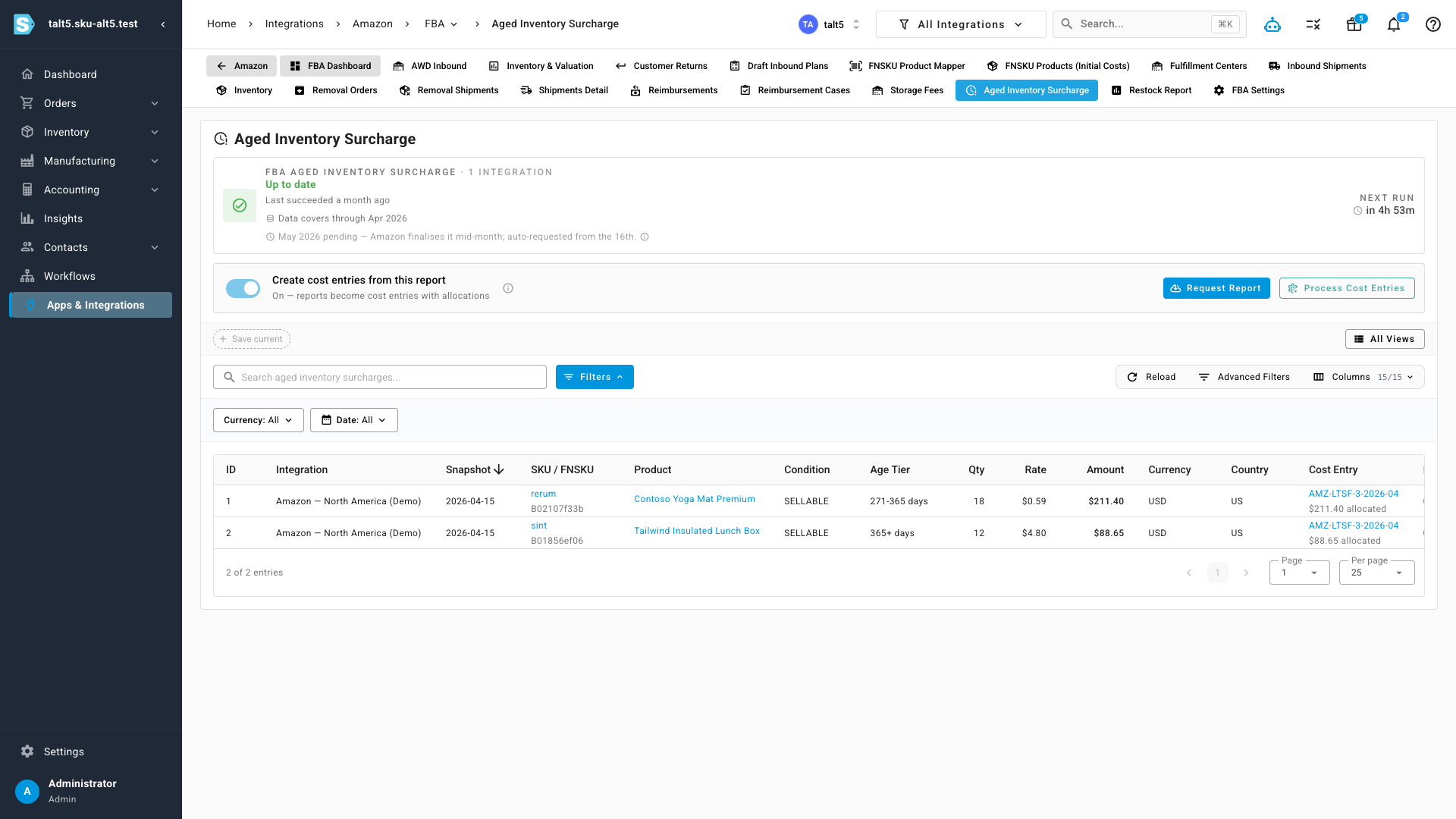Click the Save current view button
This screenshot has width=1456, height=819.
252,339
